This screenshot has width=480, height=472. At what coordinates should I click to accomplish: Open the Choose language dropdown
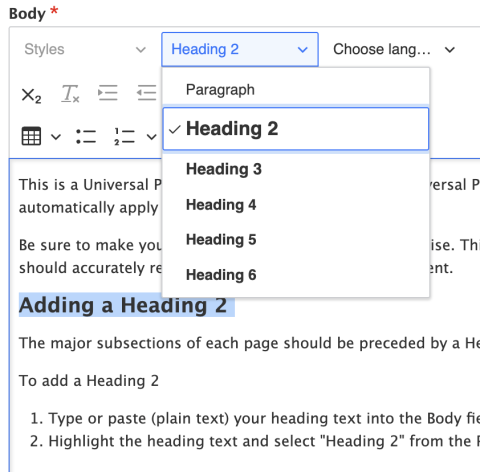point(394,49)
